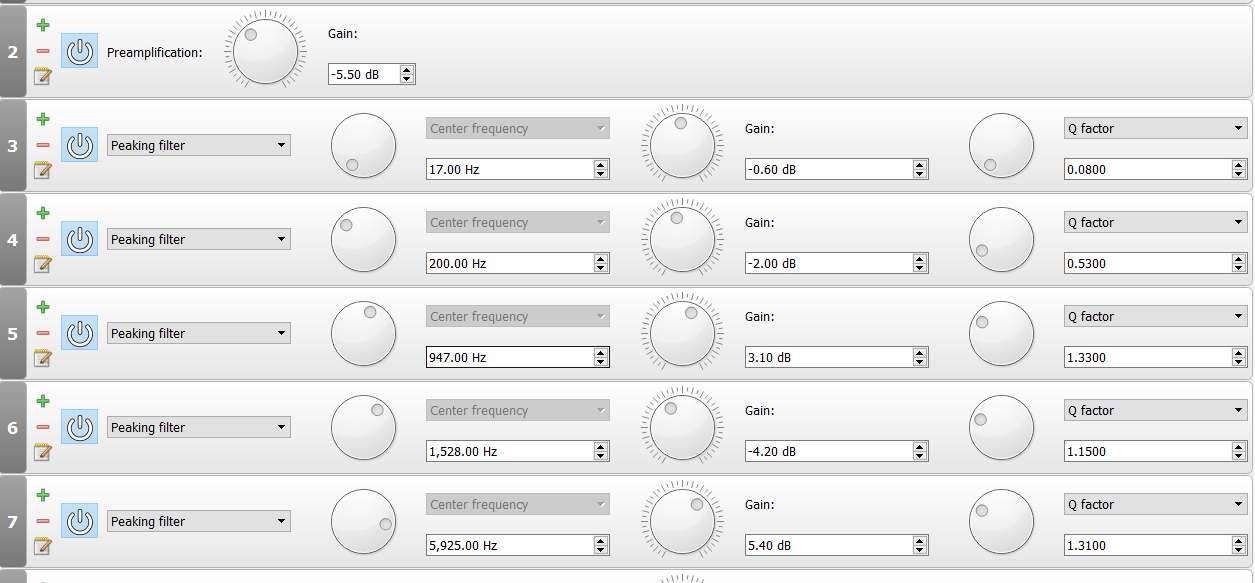
Task: Open the Peaking filter type dropdown in row 7
Action: point(199,521)
